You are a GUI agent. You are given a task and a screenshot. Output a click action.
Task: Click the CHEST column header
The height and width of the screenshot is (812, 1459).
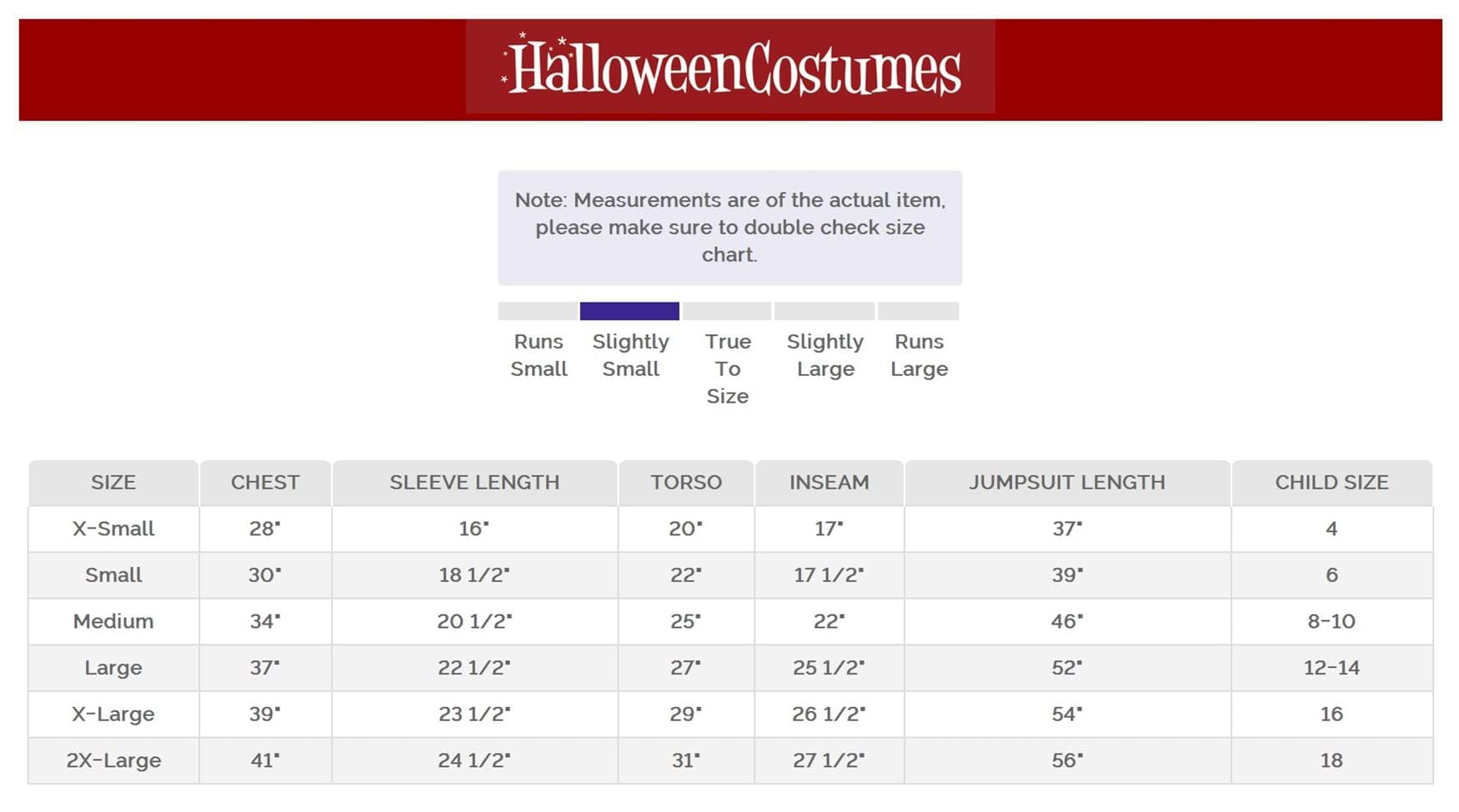pyautogui.click(x=265, y=483)
